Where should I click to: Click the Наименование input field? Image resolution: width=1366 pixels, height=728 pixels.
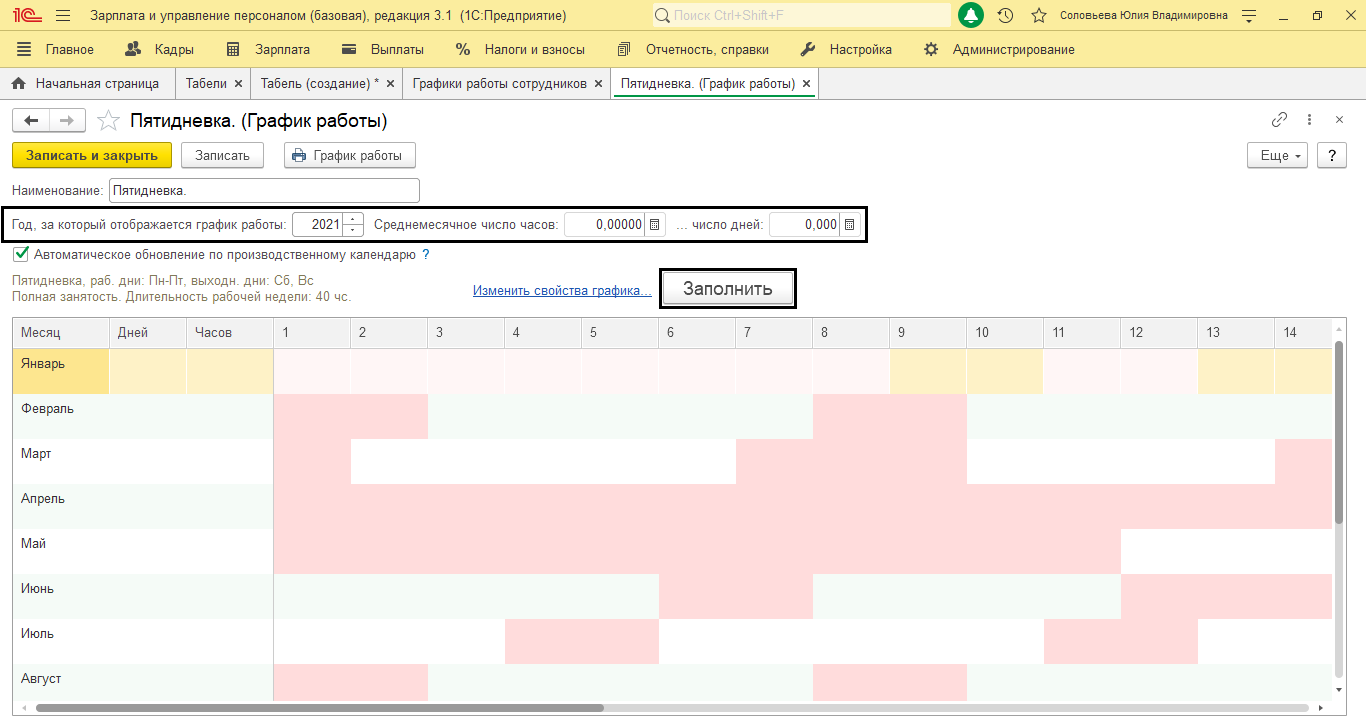click(x=264, y=190)
